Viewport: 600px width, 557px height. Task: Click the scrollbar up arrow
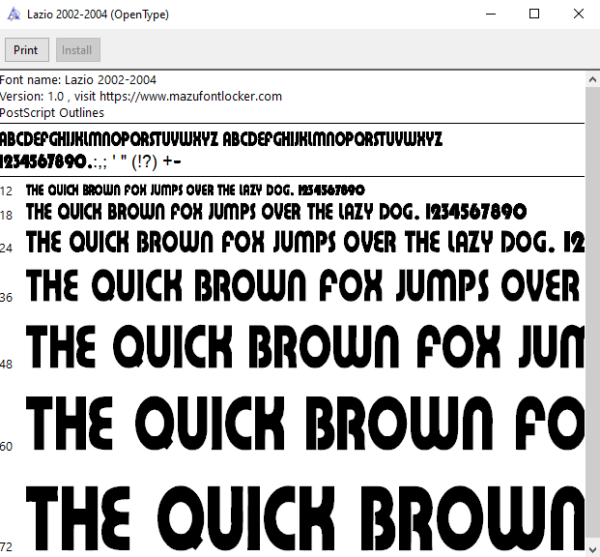[x=592, y=80]
